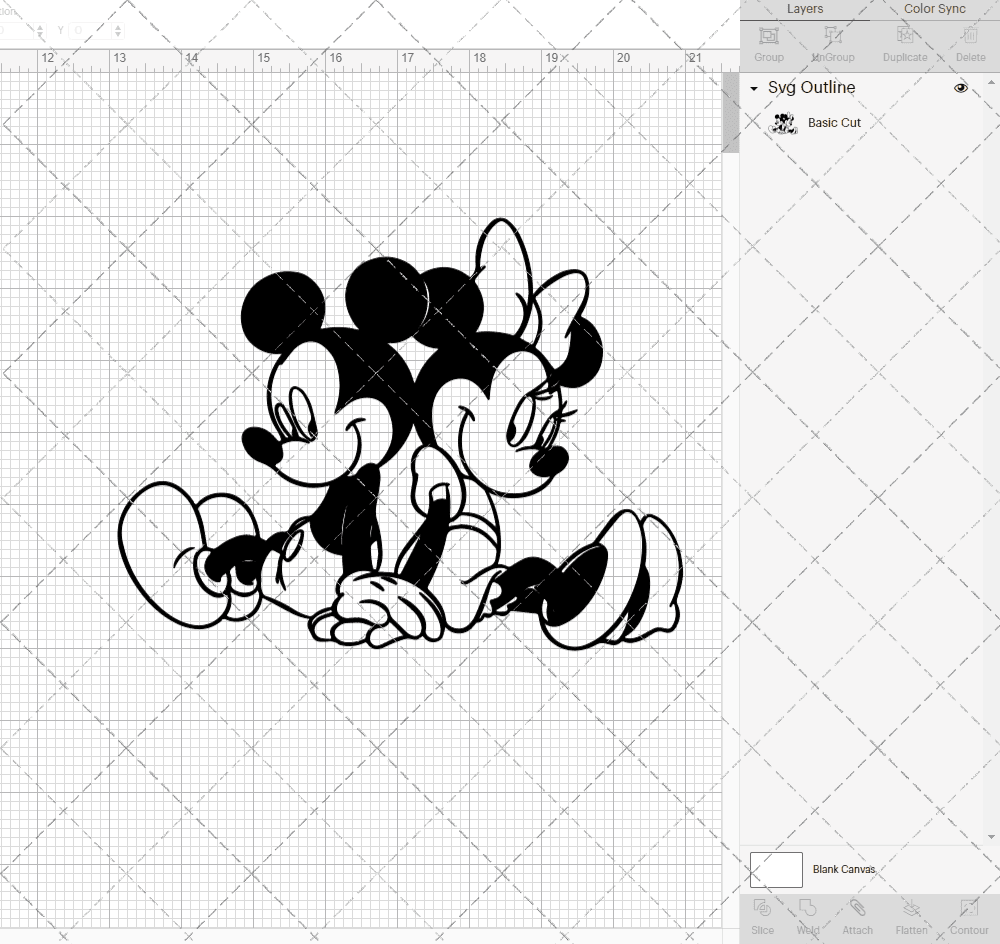This screenshot has width=1000, height=944.
Task: Click the Blank Canvas color swatch
Action: 776,869
